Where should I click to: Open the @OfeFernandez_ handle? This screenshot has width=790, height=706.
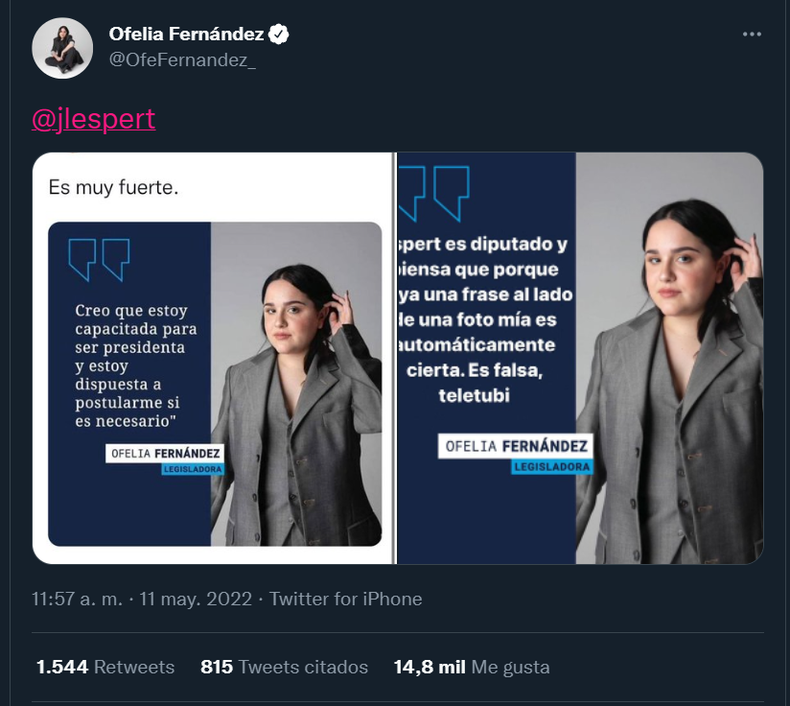pyautogui.click(x=182, y=60)
